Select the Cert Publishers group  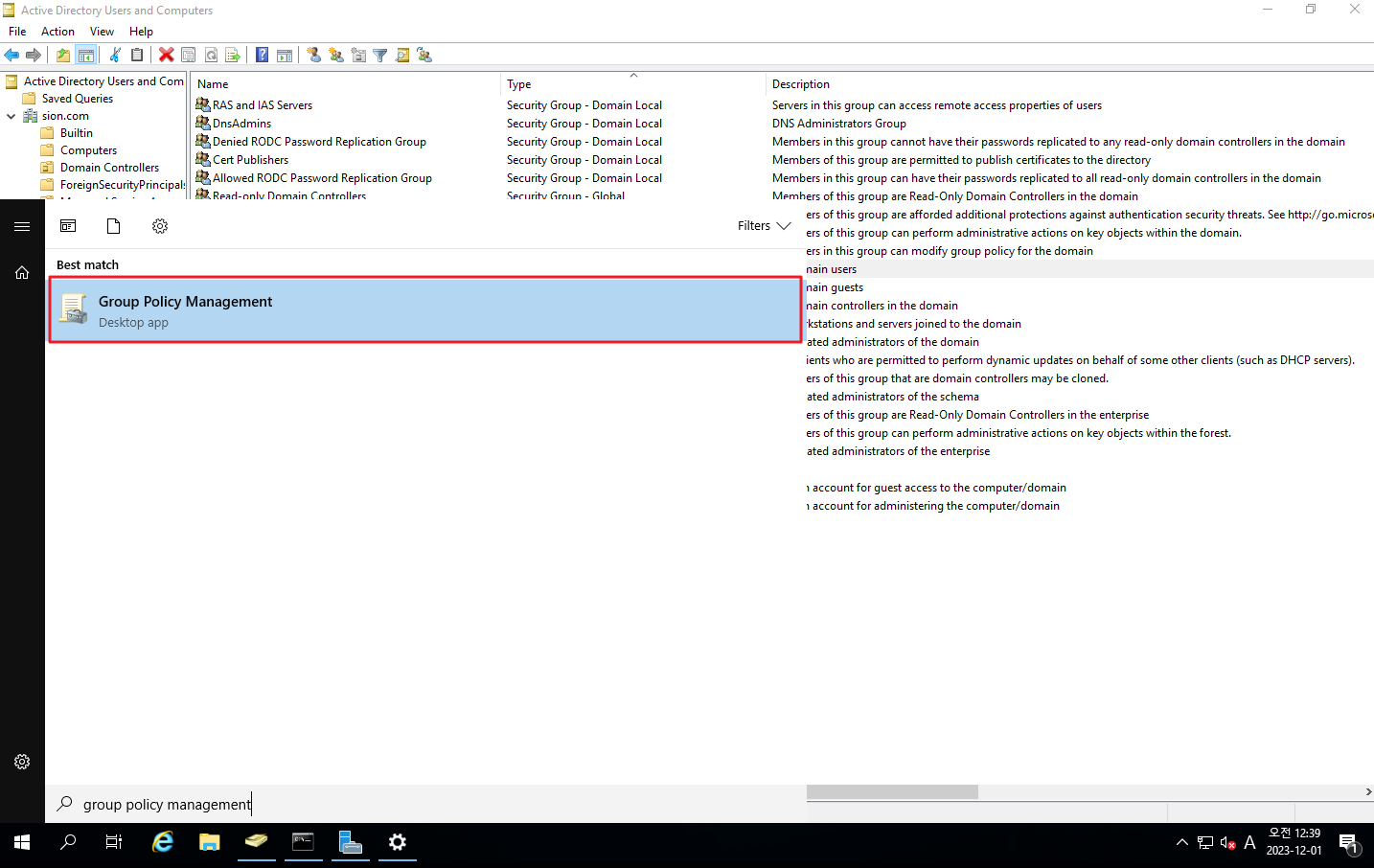(250, 160)
